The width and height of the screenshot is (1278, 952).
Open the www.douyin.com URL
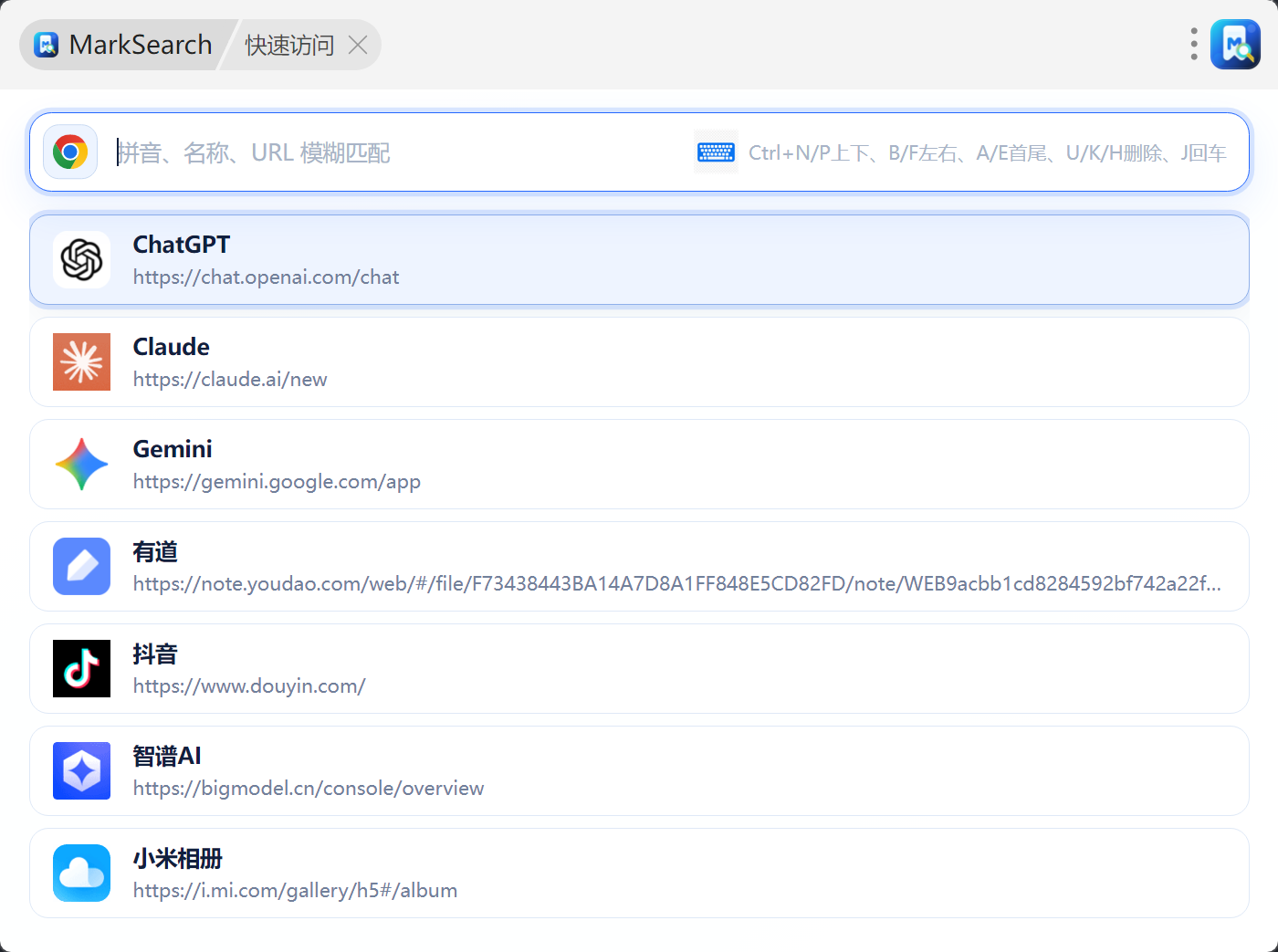coord(249,686)
